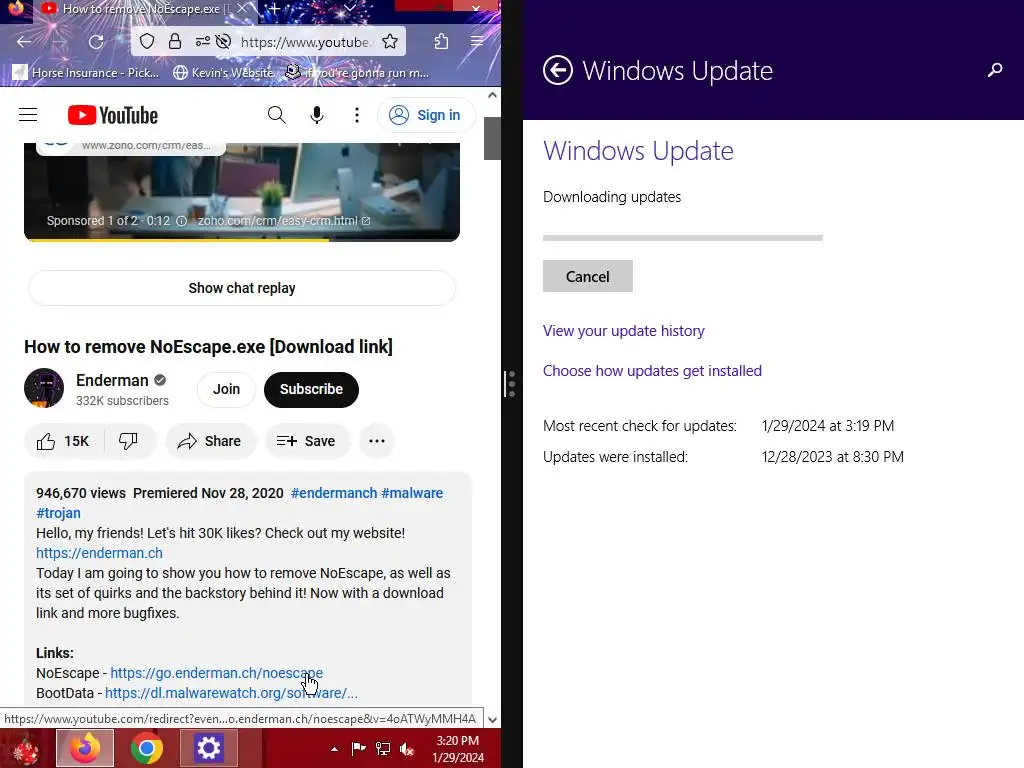Open YouTube guide hamburger menu

pyautogui.click(x=28, y=115)
